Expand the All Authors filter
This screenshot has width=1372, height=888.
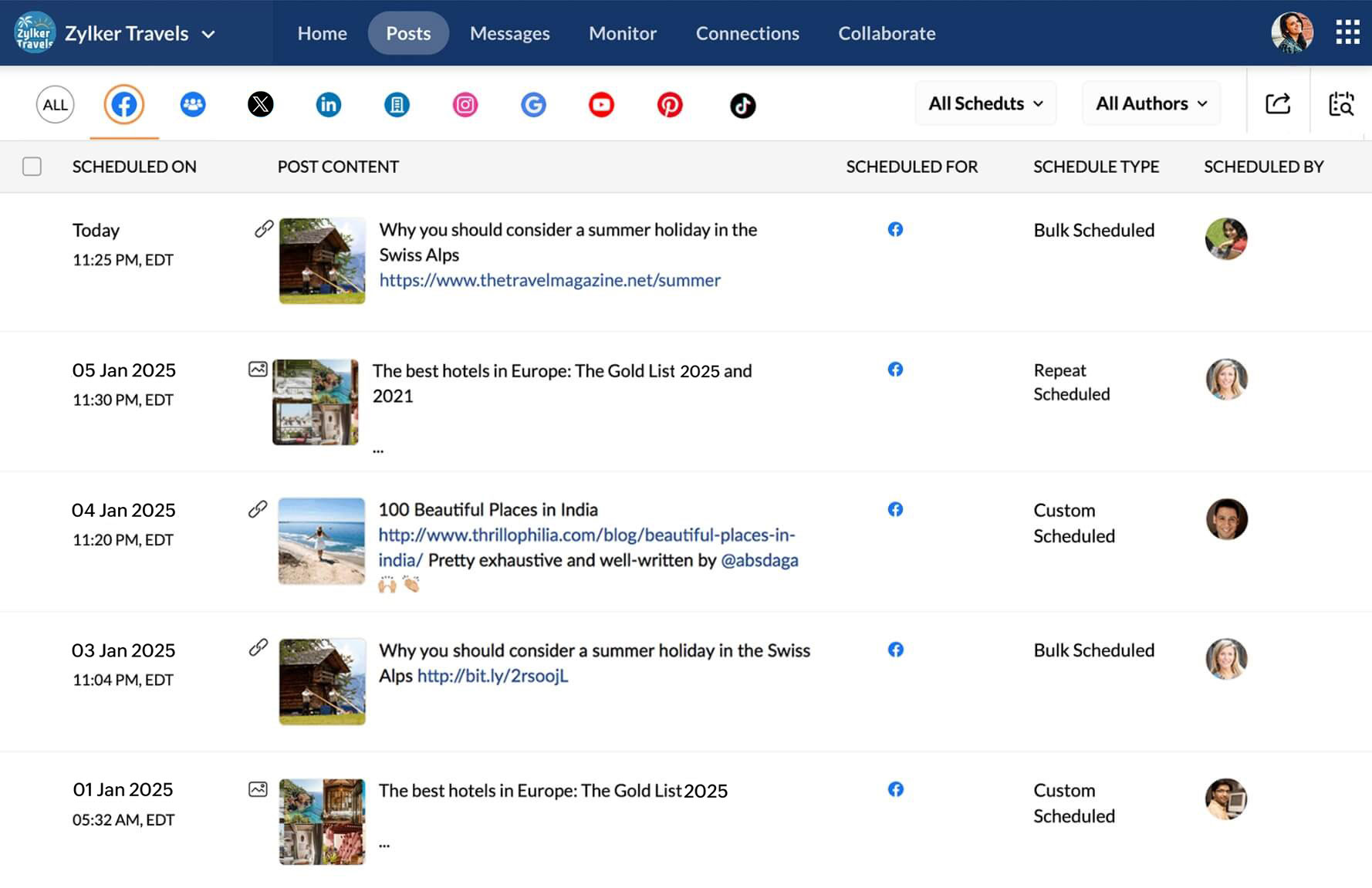click(x=1150, y=103)
